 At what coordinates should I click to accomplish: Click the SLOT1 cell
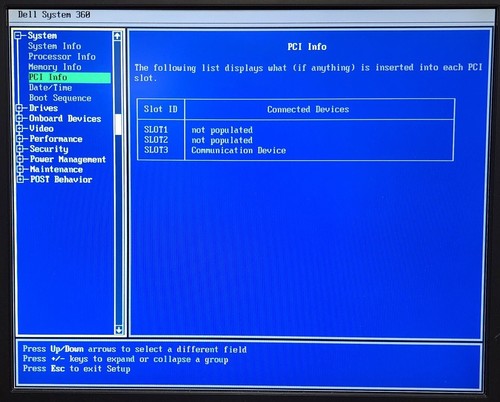coord(156,129)
